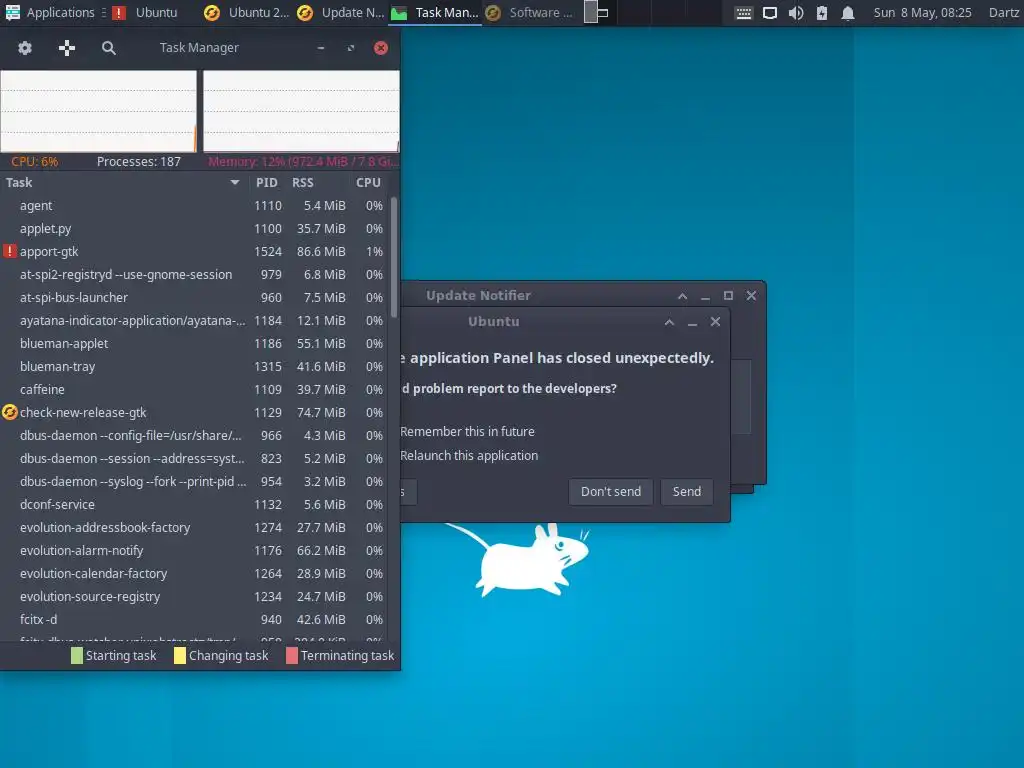Roll up the Ubuntu dialog with caret
Screen dimensions: 1024x768
[x=669, y=322]
